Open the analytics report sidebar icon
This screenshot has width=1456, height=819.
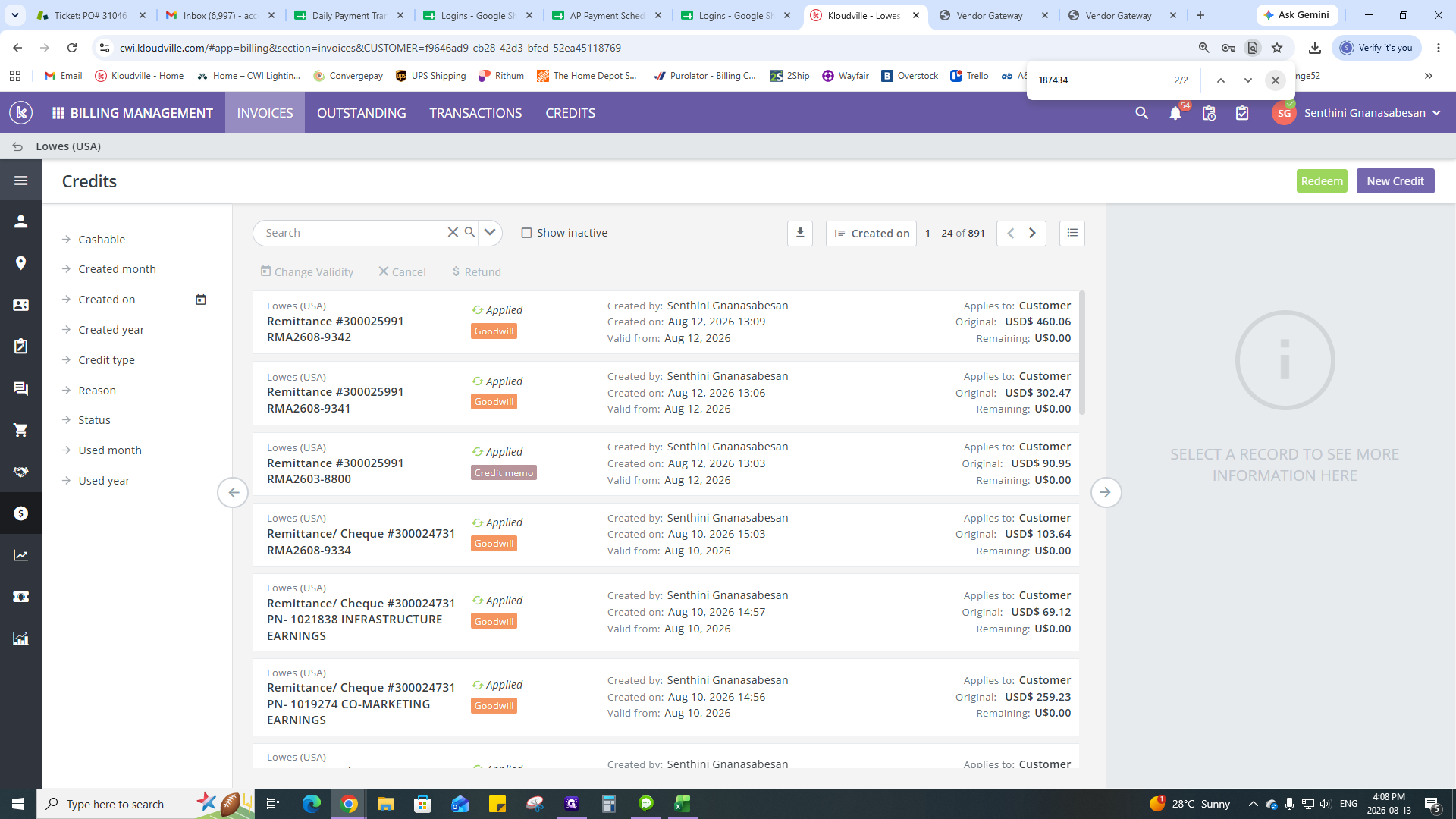pyautogui.click(x=20, y=639)
